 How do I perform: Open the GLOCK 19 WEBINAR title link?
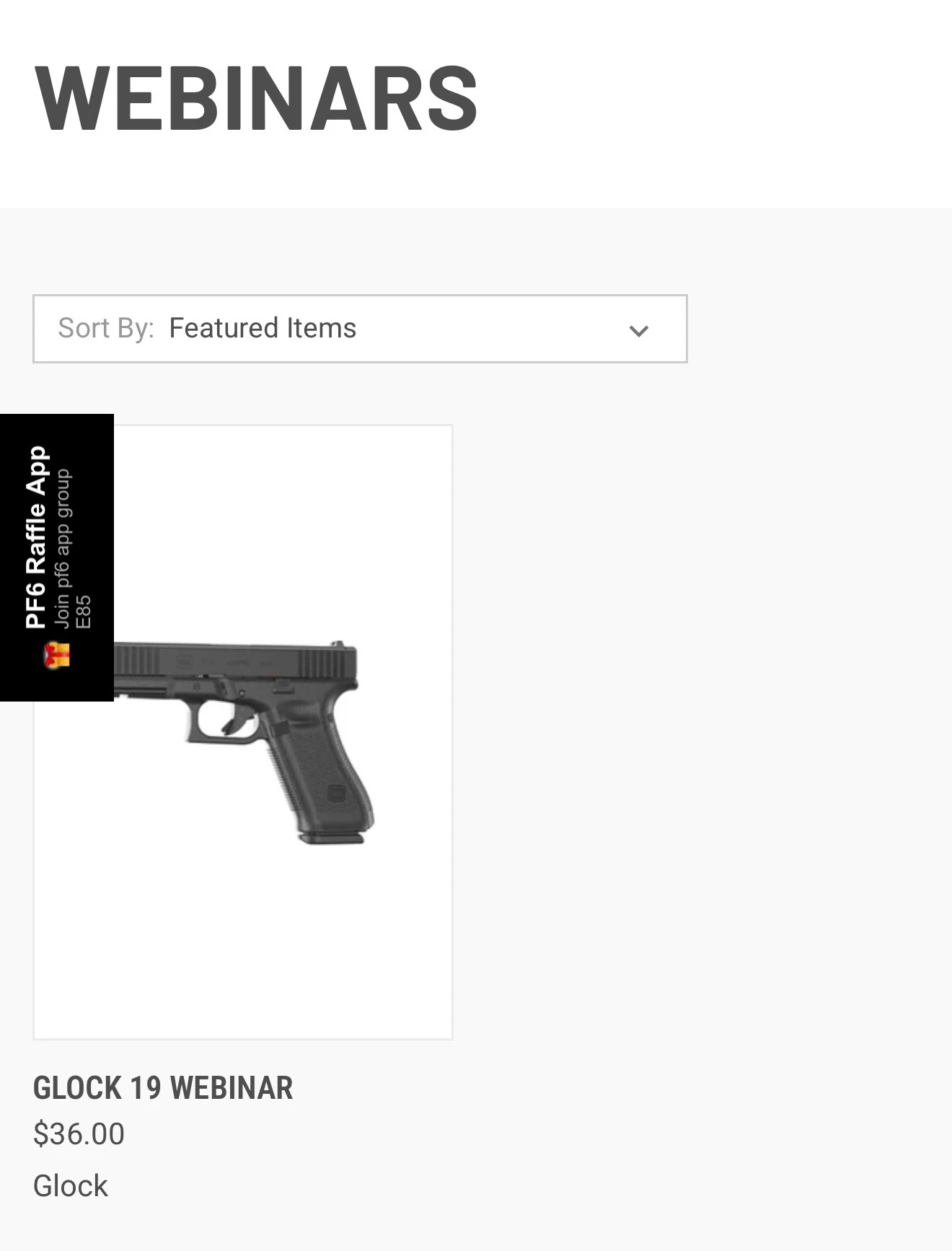(x=163, y=1088)
